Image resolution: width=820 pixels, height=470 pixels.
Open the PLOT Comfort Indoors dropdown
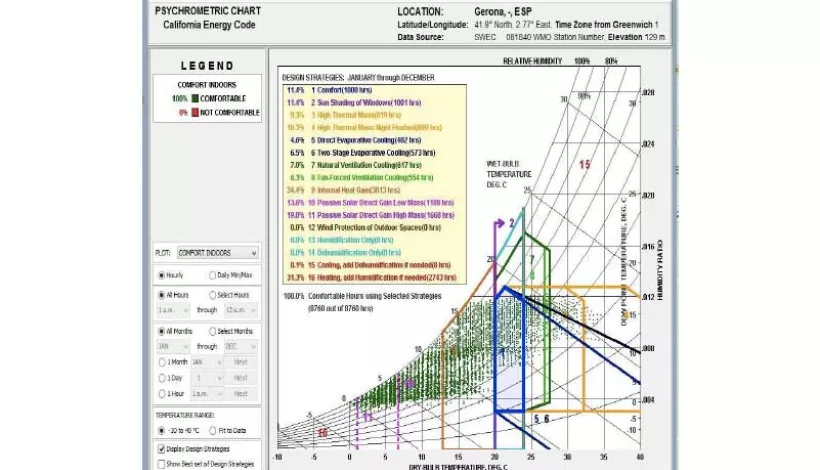point(218,253)
